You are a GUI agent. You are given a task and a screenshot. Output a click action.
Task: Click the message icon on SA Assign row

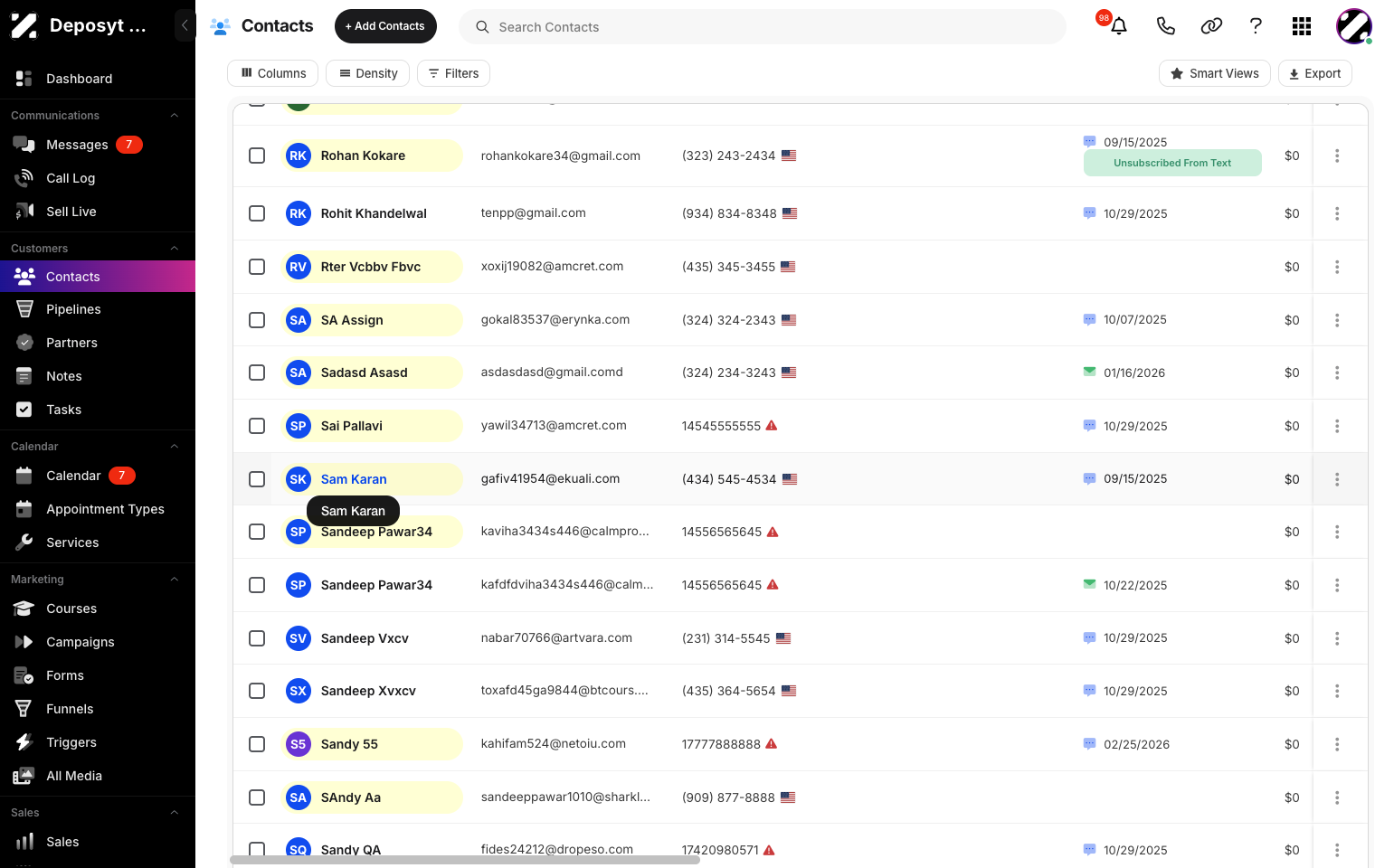(x=1089, y=319)
